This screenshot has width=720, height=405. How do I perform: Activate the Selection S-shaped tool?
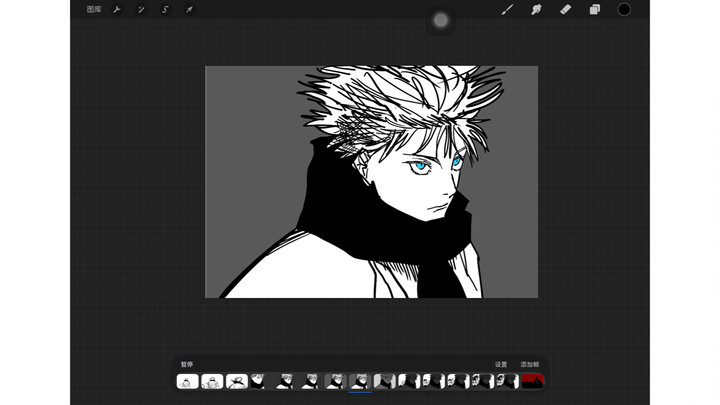click(x=165, y=9)
